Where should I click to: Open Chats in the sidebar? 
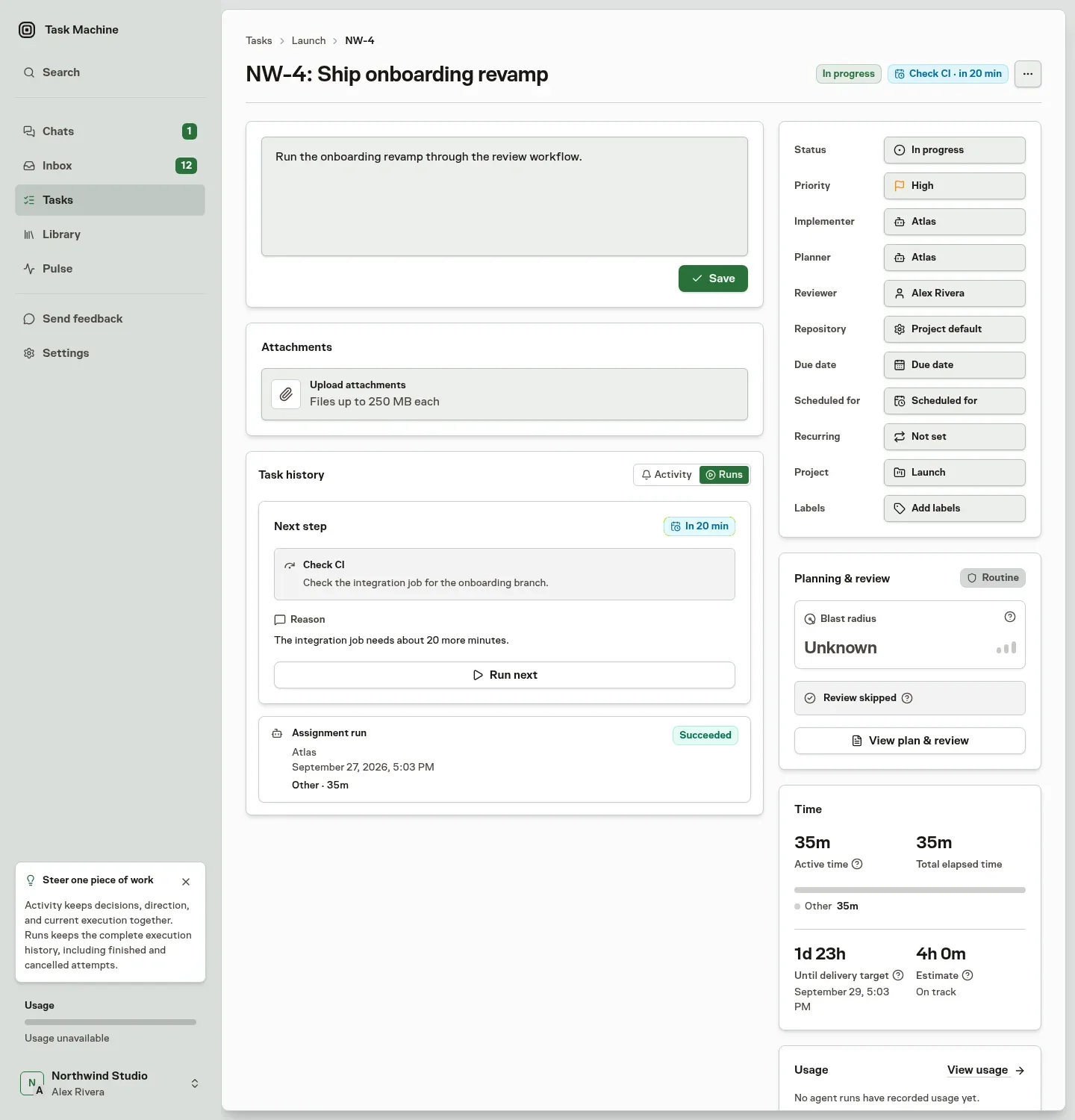[110, 131]
